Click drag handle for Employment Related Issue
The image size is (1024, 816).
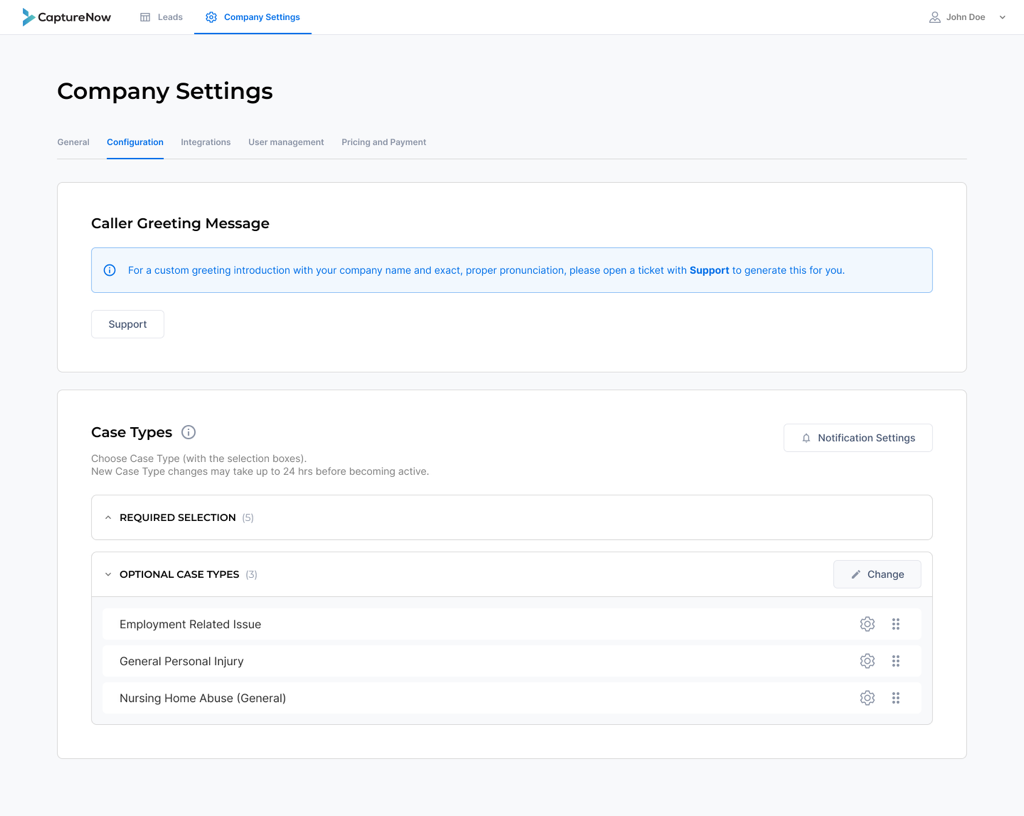tap(896, 624)
